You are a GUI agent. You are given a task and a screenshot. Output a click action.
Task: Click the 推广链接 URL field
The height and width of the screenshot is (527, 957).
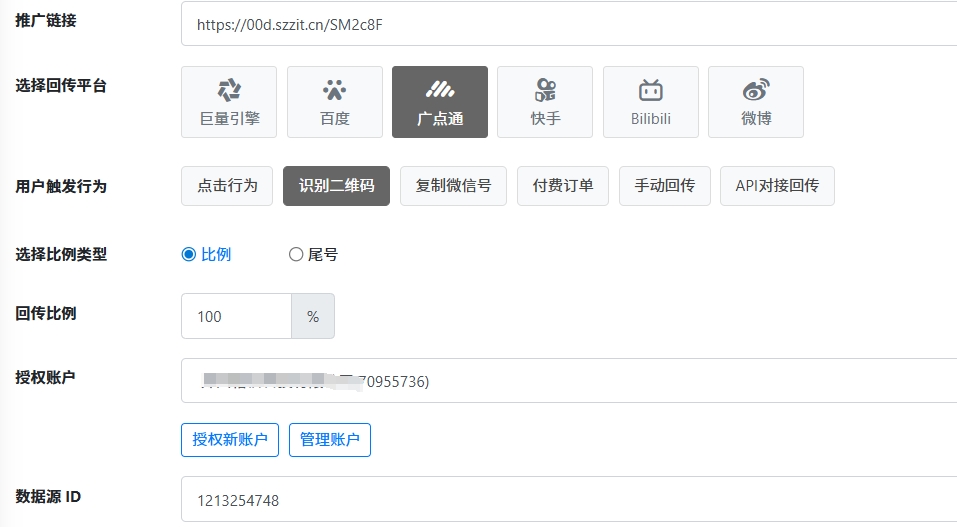coord(568,24)
